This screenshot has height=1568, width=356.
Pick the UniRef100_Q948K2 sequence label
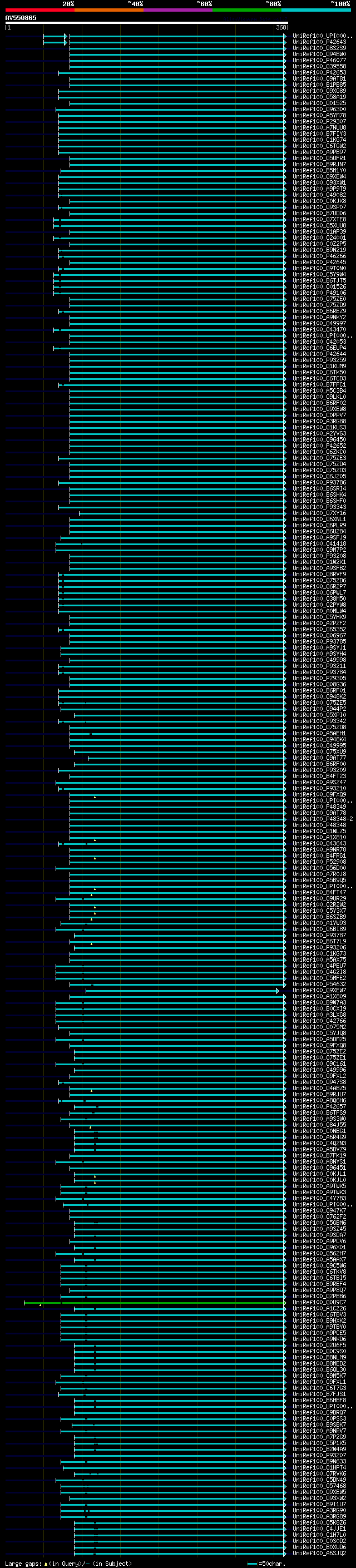319,696
